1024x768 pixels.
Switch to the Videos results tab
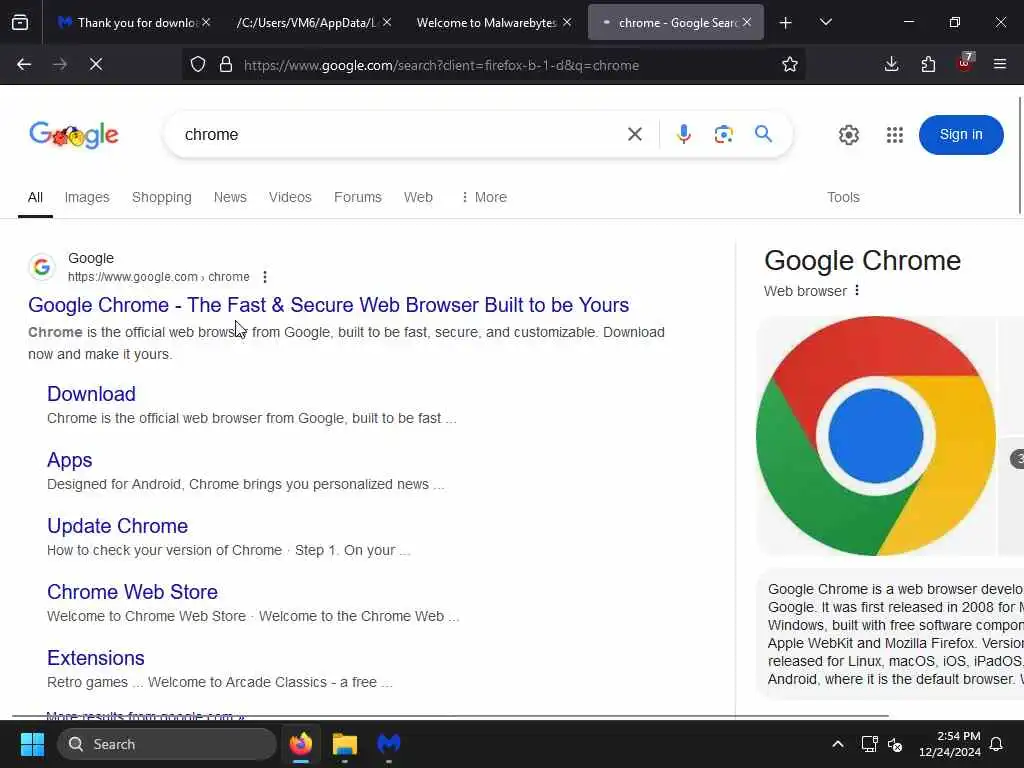(x=290, y=197)
